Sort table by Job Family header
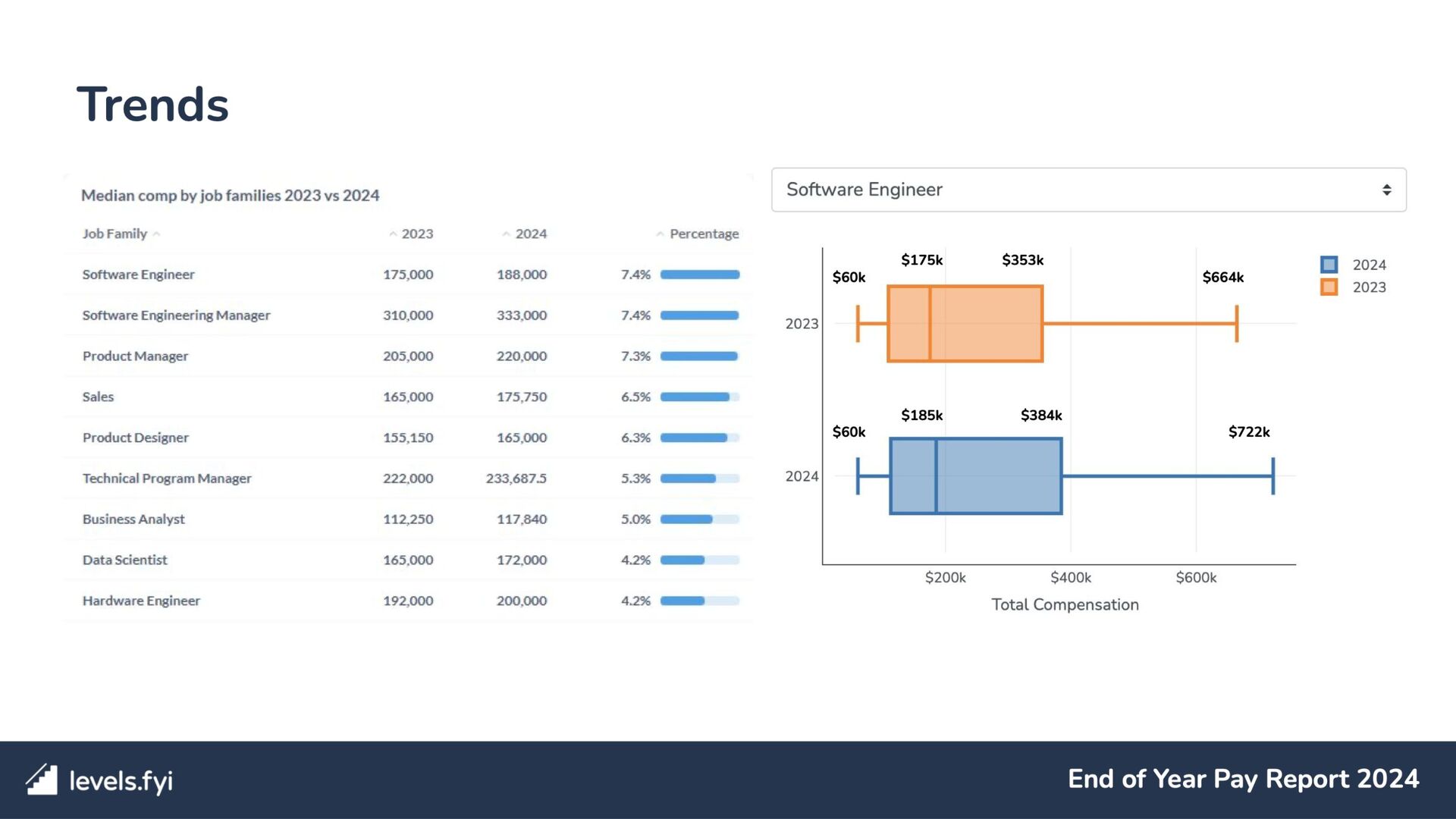Viewport: 1456px width, 819px height. [115, 234]
